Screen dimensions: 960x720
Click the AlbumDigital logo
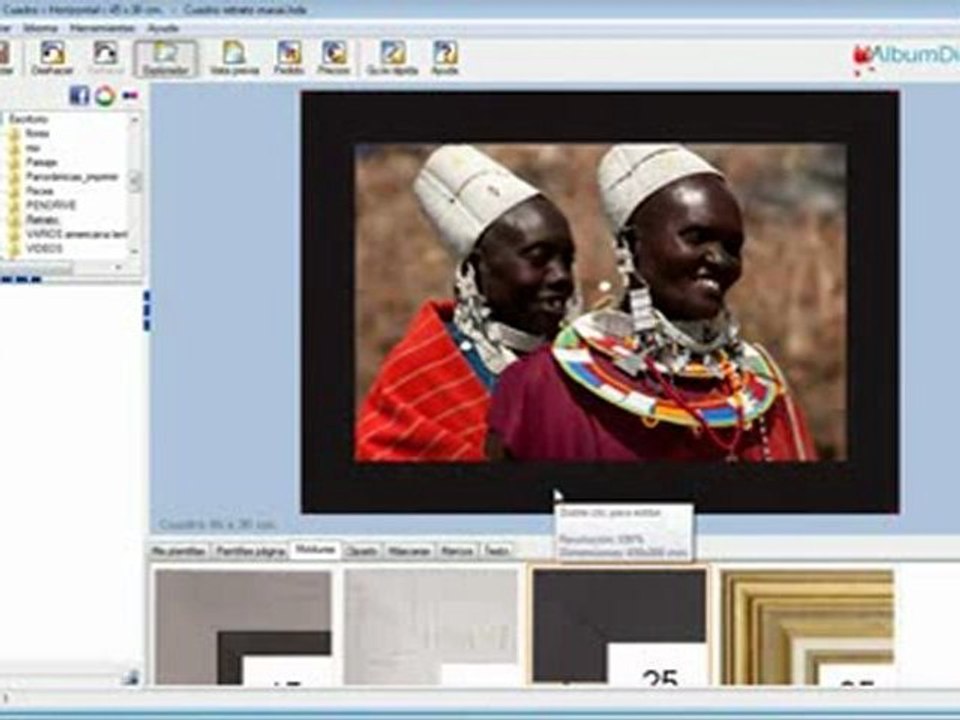[905, 59]
